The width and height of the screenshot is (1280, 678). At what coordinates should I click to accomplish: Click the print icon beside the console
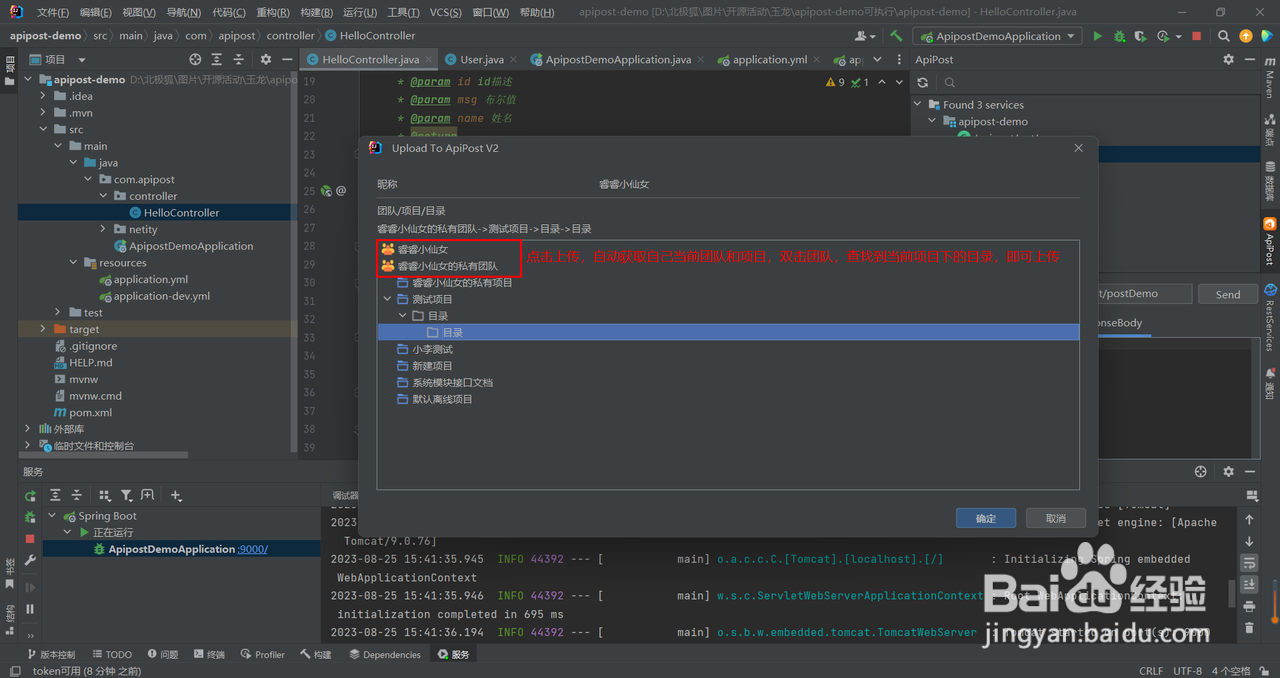[x=1249, y=606]
